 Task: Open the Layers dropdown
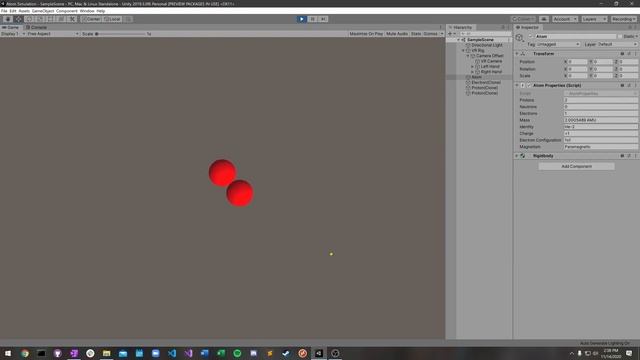tap(594, 19)
